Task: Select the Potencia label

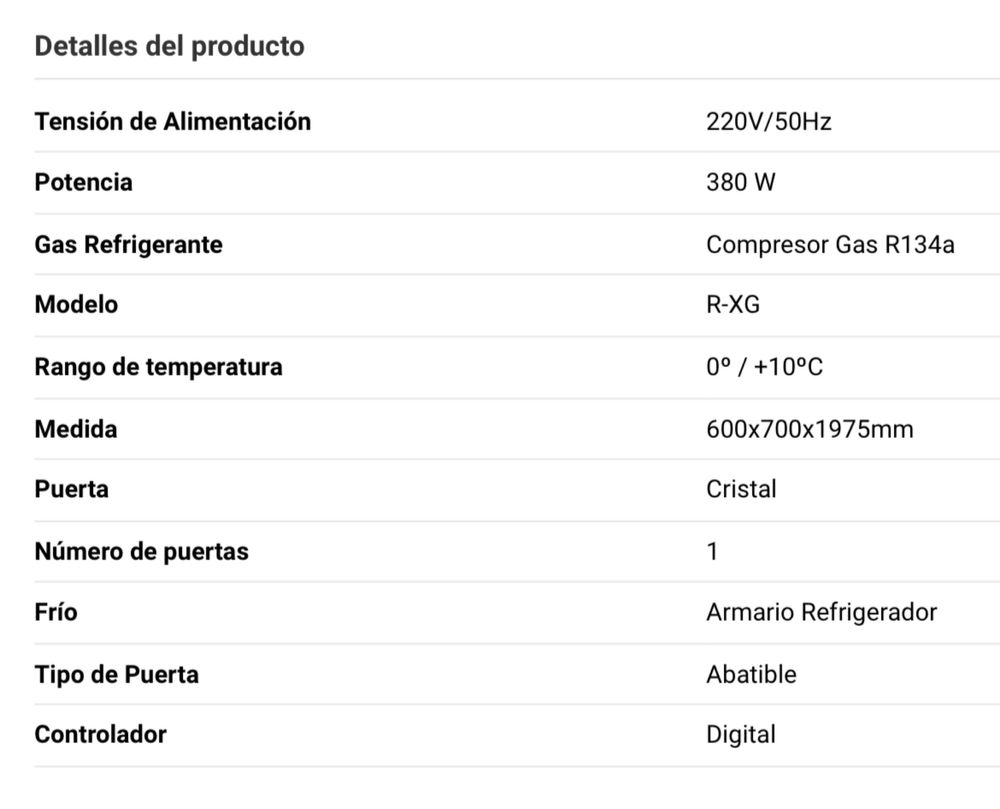Action: (84, 182)
